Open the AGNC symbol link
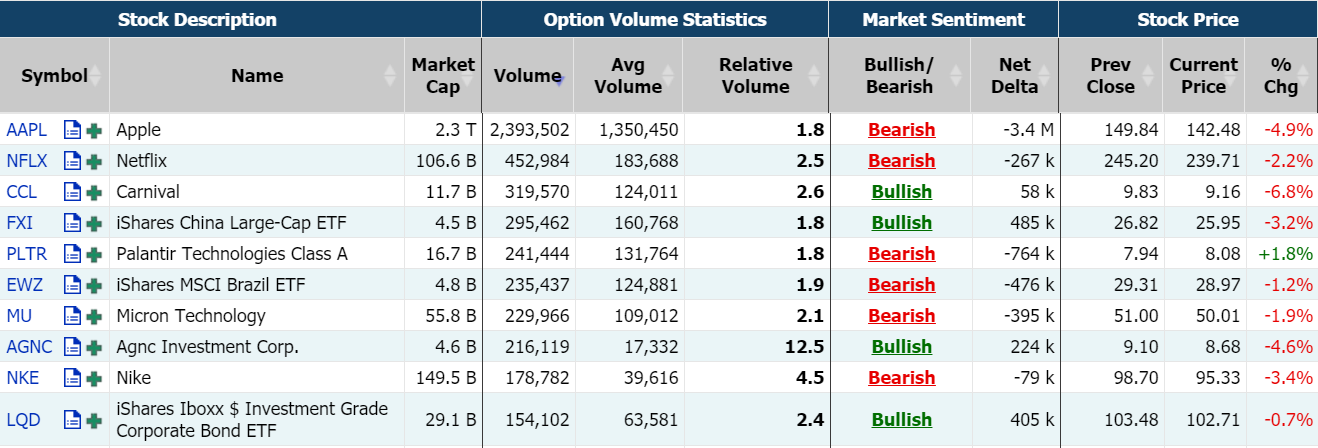Screen dimensions: 1318x448 point(29,347)
